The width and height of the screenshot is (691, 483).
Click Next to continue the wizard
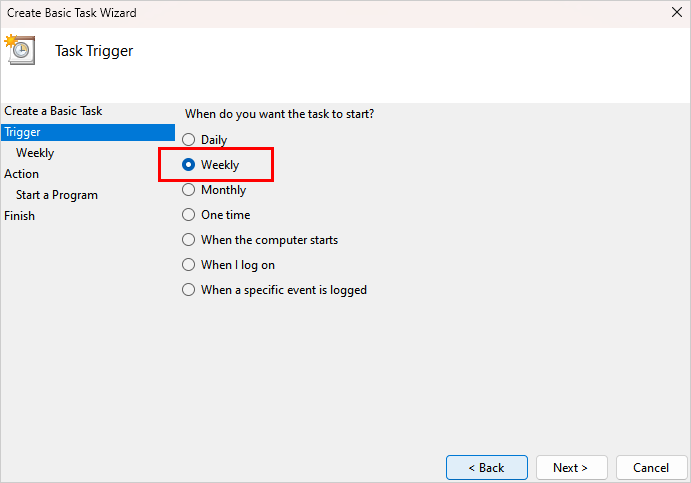572,467
